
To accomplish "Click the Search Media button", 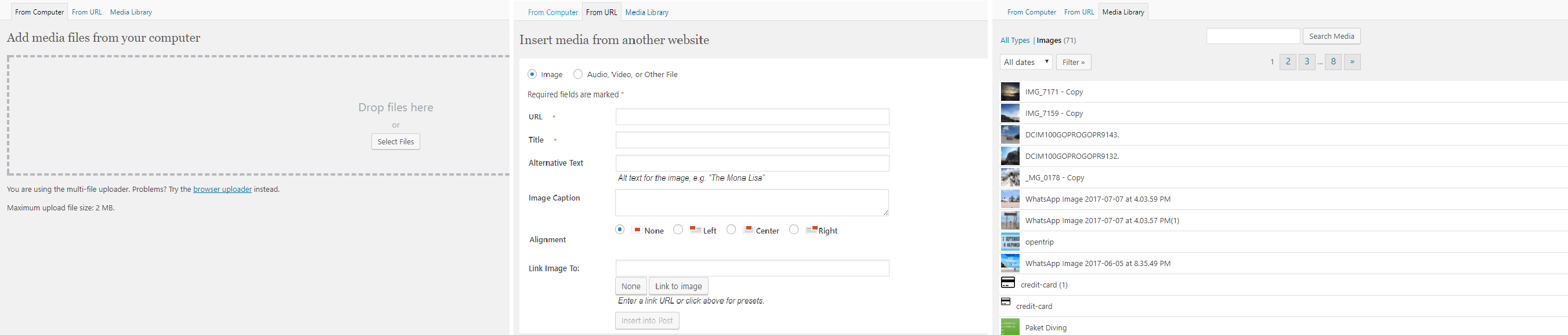I will pos(1331,37).
